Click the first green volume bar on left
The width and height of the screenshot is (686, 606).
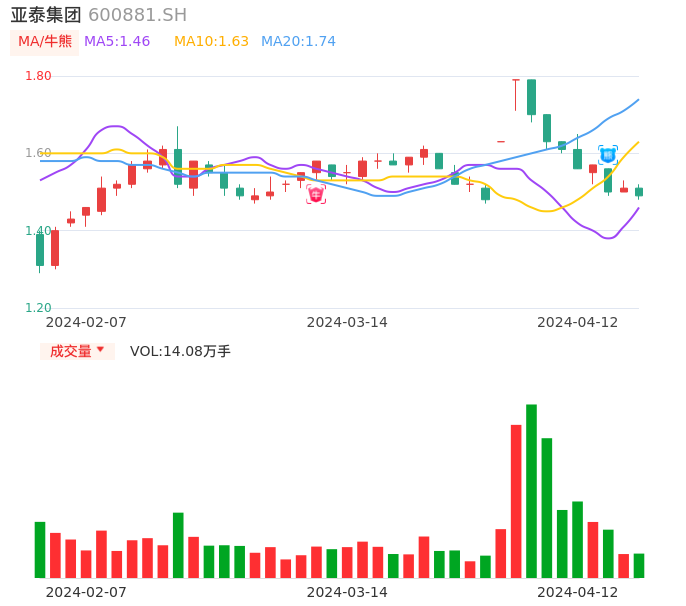click(x=40, y=549)
